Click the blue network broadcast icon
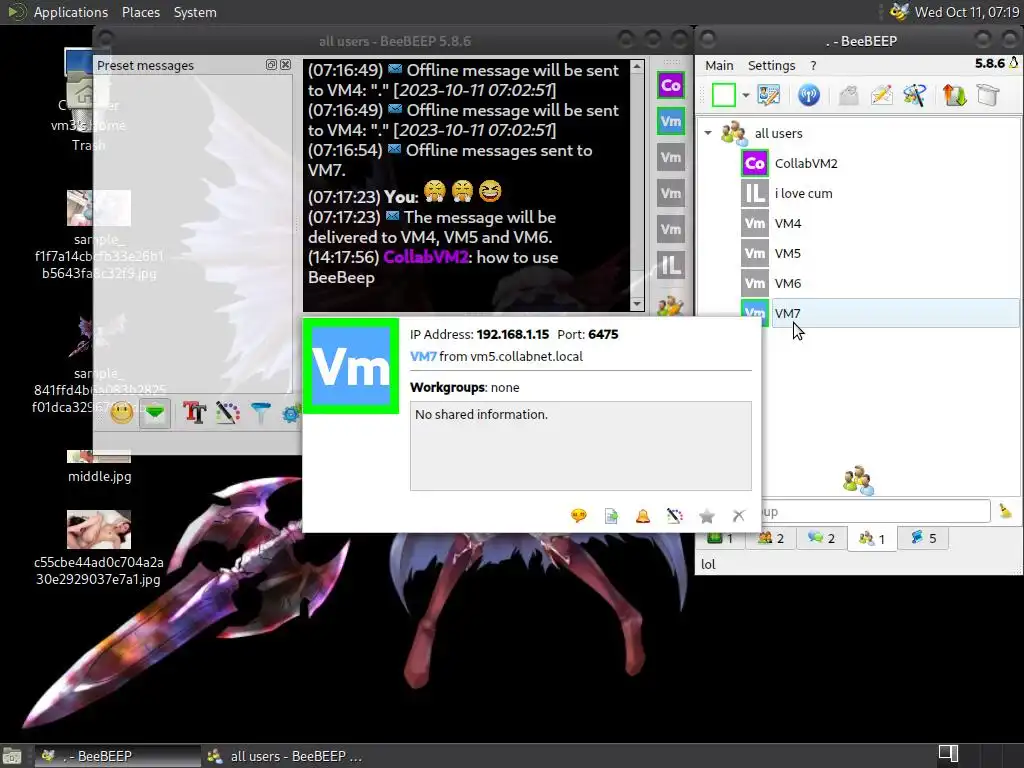1024x768 pixels. [x=808, y=95]
